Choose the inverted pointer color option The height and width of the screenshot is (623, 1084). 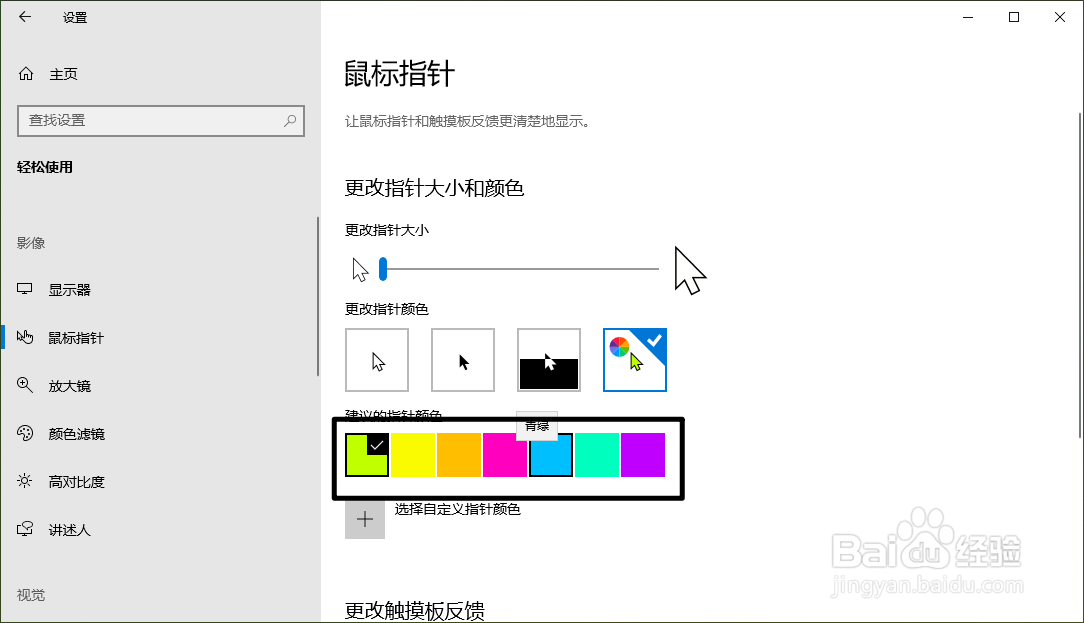point(549,360)
